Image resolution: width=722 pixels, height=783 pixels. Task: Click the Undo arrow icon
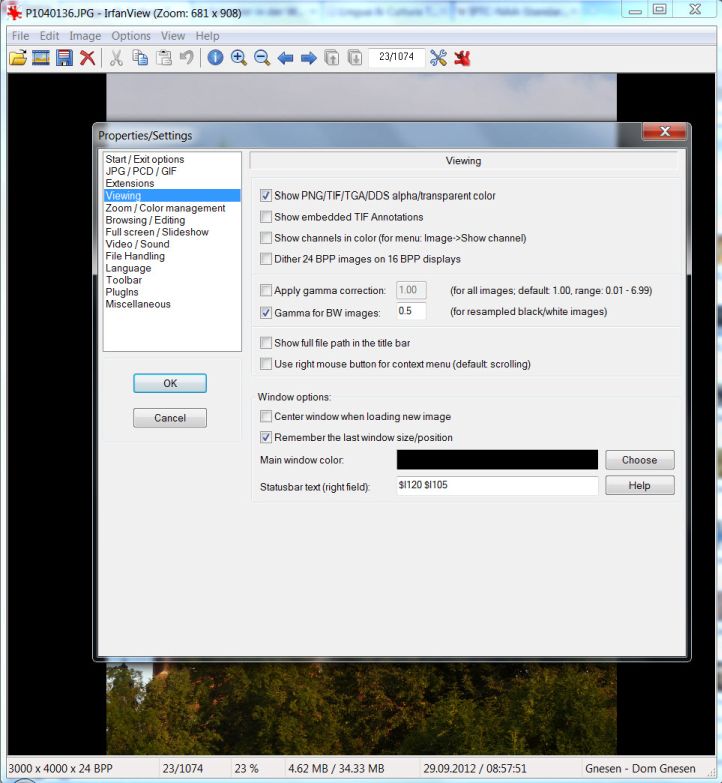(187, 58)
